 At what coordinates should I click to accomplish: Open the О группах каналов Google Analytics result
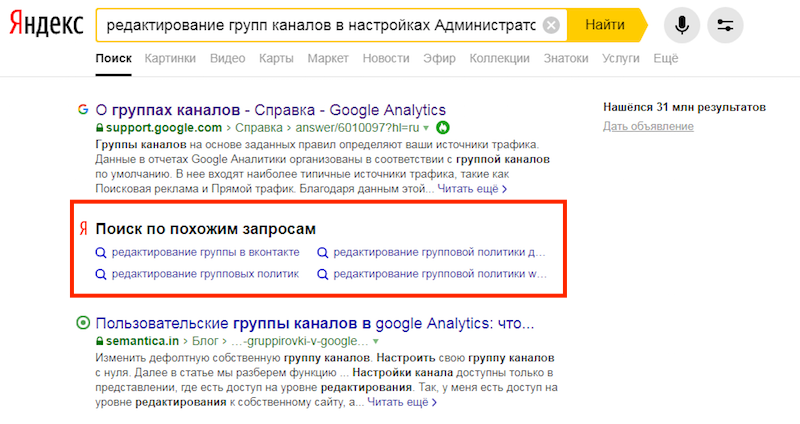(x=270, y=110)
